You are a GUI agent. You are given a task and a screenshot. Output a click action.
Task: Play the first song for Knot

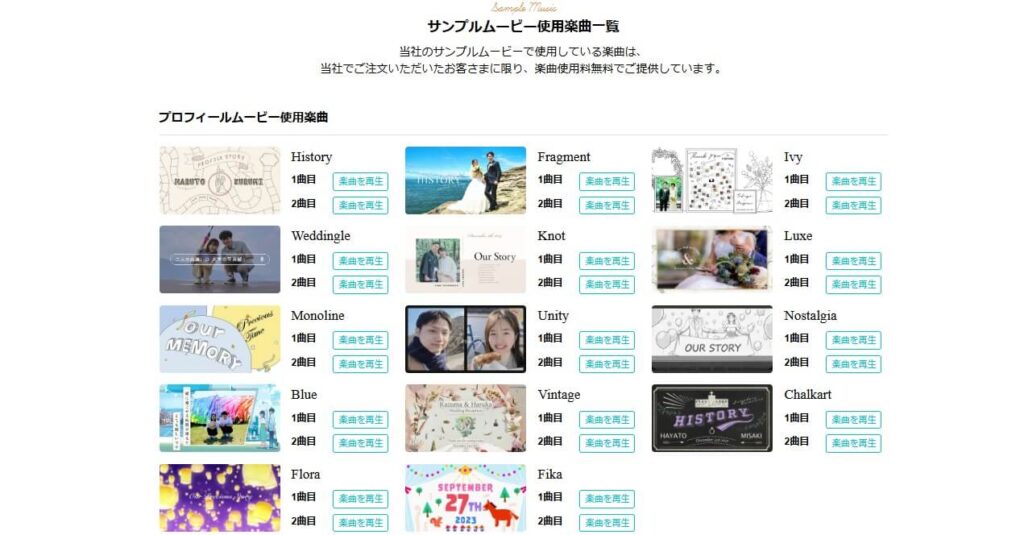(607, 261)
